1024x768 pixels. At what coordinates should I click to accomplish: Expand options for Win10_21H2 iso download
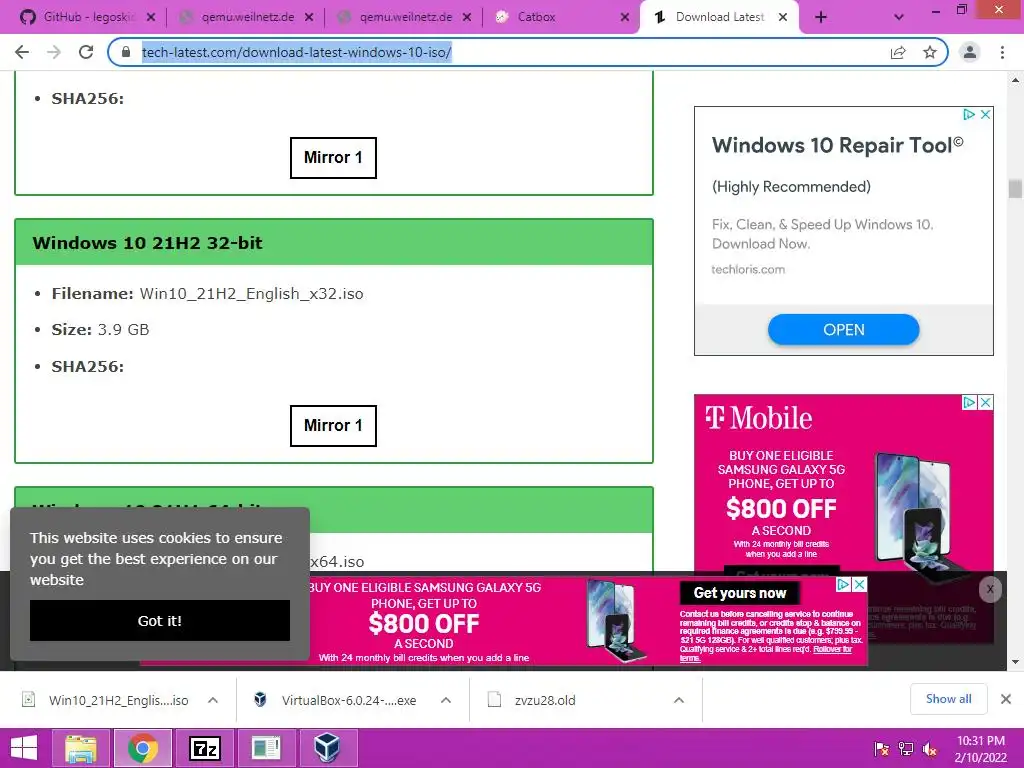click(x=213, y=700)
